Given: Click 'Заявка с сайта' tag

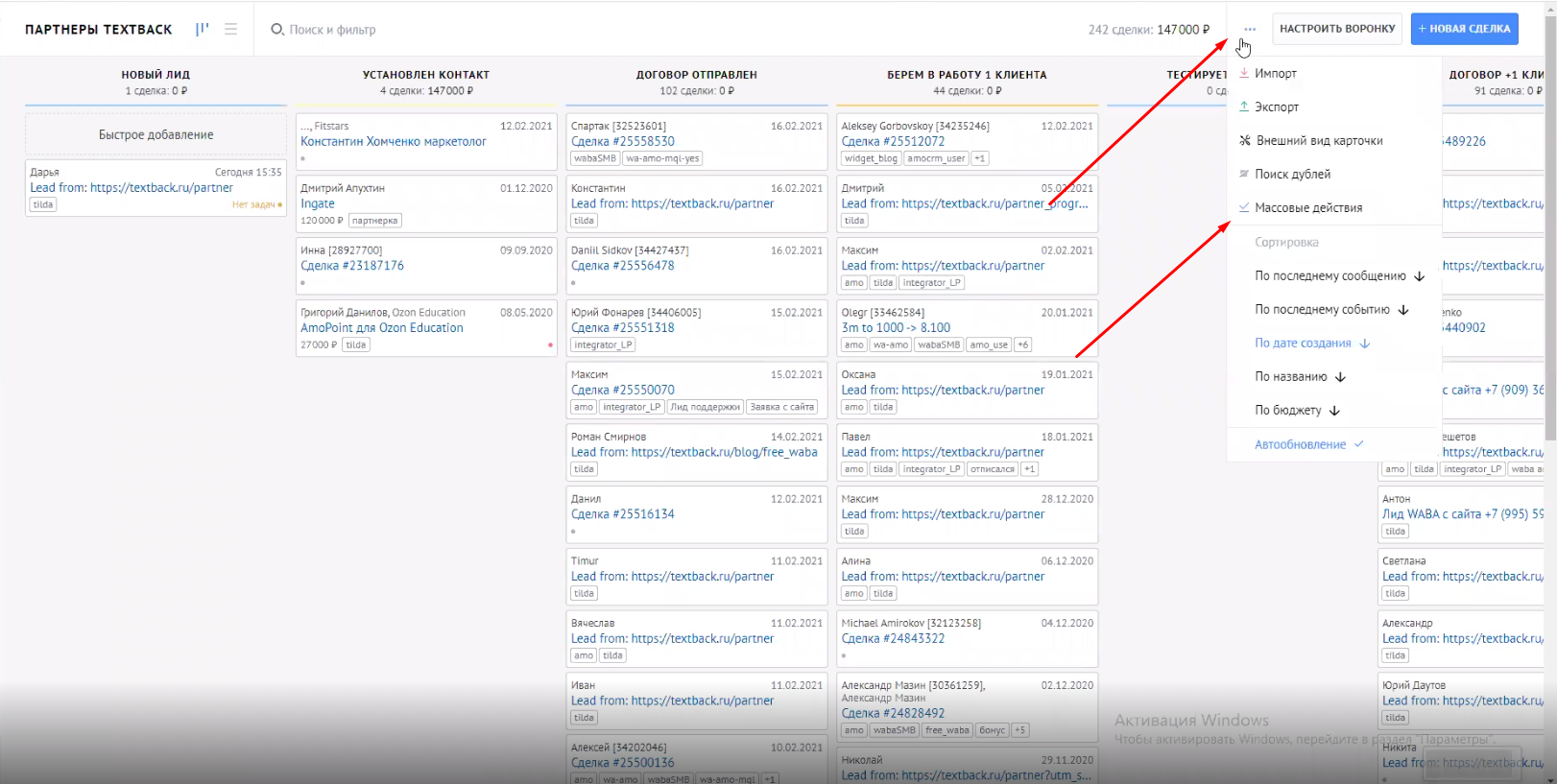Looking at the screenshot, I should pyautogui.click(x=782, y=407).
